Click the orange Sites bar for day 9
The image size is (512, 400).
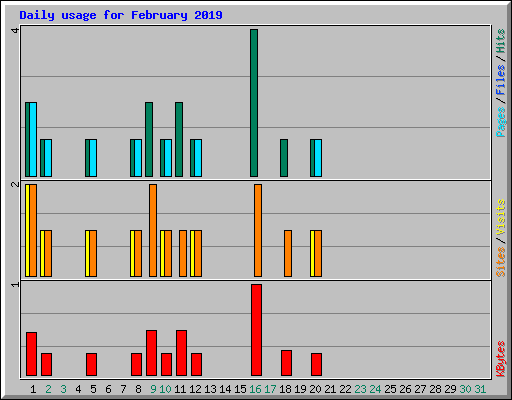[153, 230]
